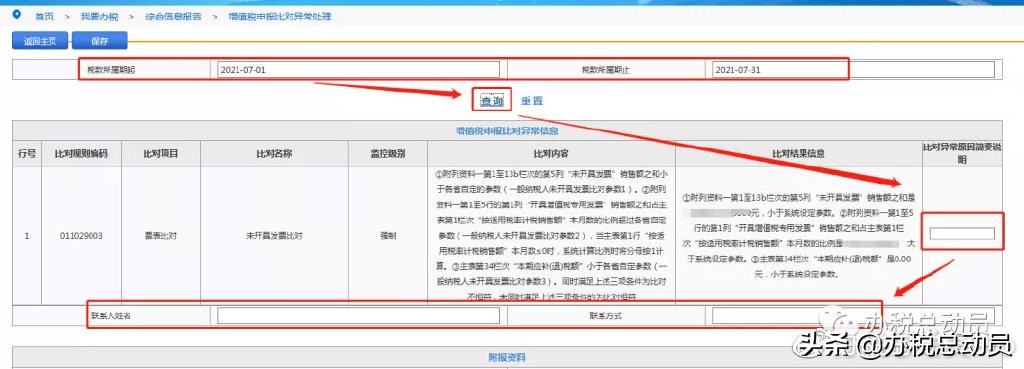Focus the 税款所属期起 date field
Screen dimensions: 1024x369
click(x=359, y=69)
